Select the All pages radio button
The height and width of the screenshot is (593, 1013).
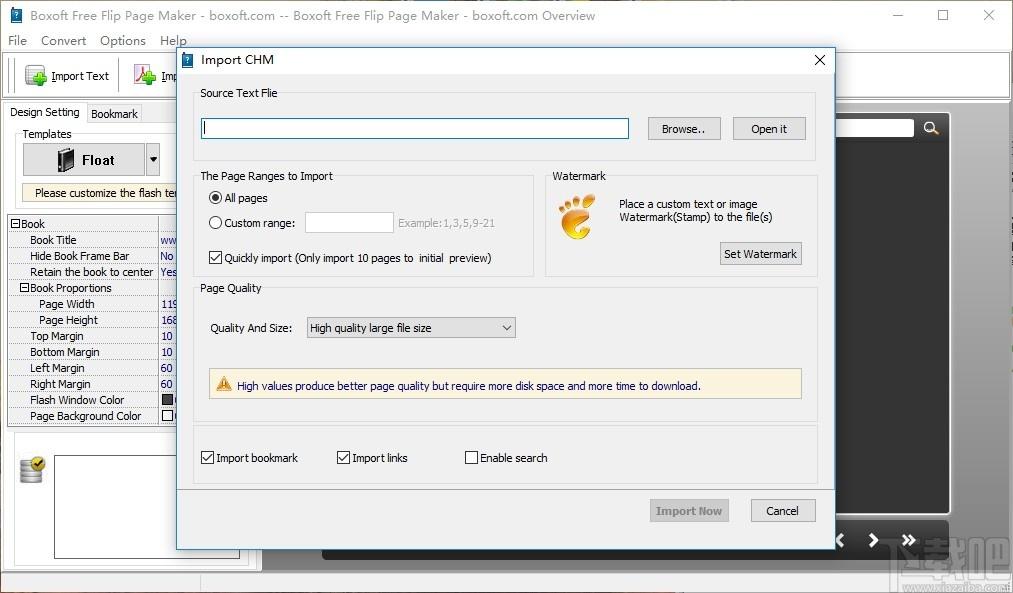point(216,198)
